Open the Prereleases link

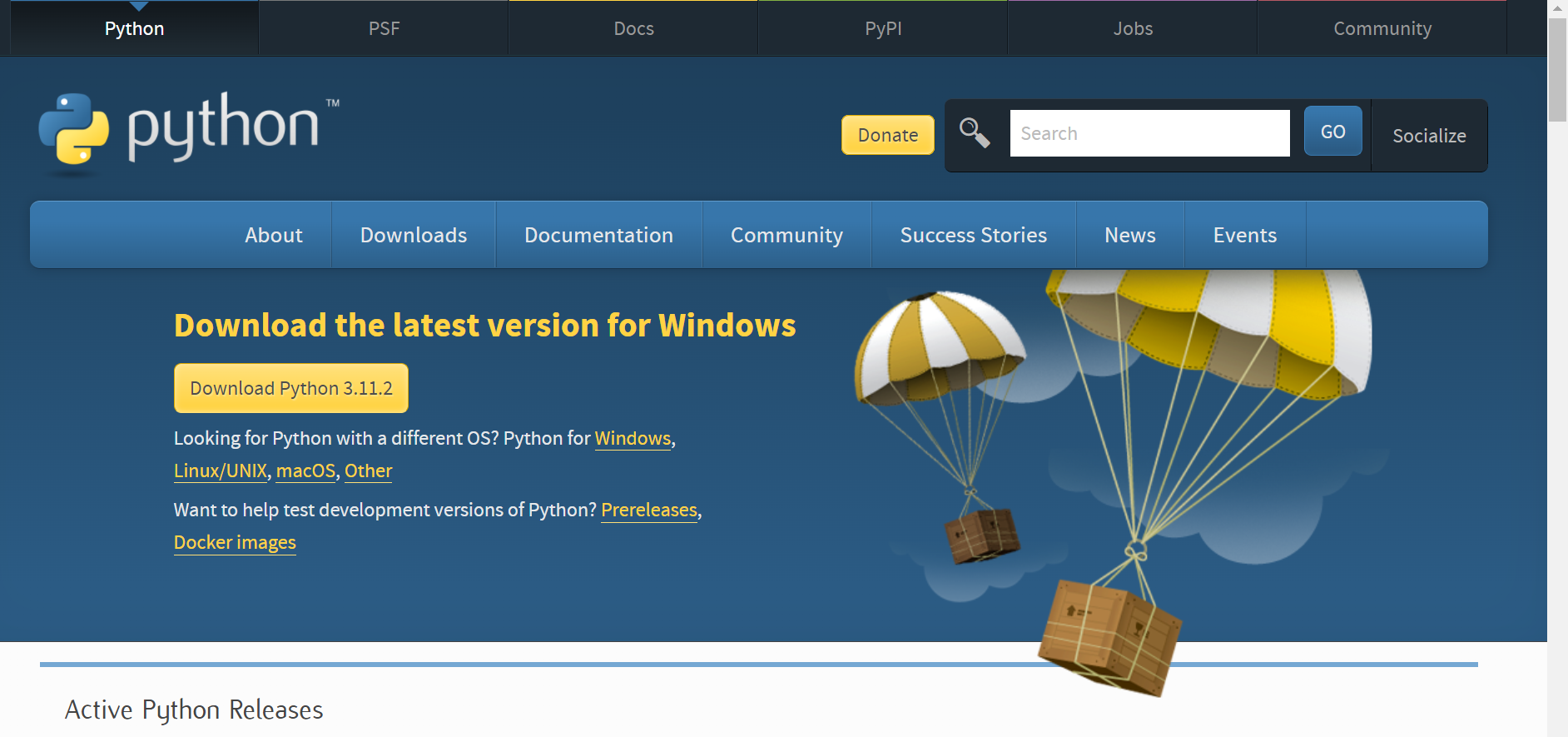[x=649, y=510]
